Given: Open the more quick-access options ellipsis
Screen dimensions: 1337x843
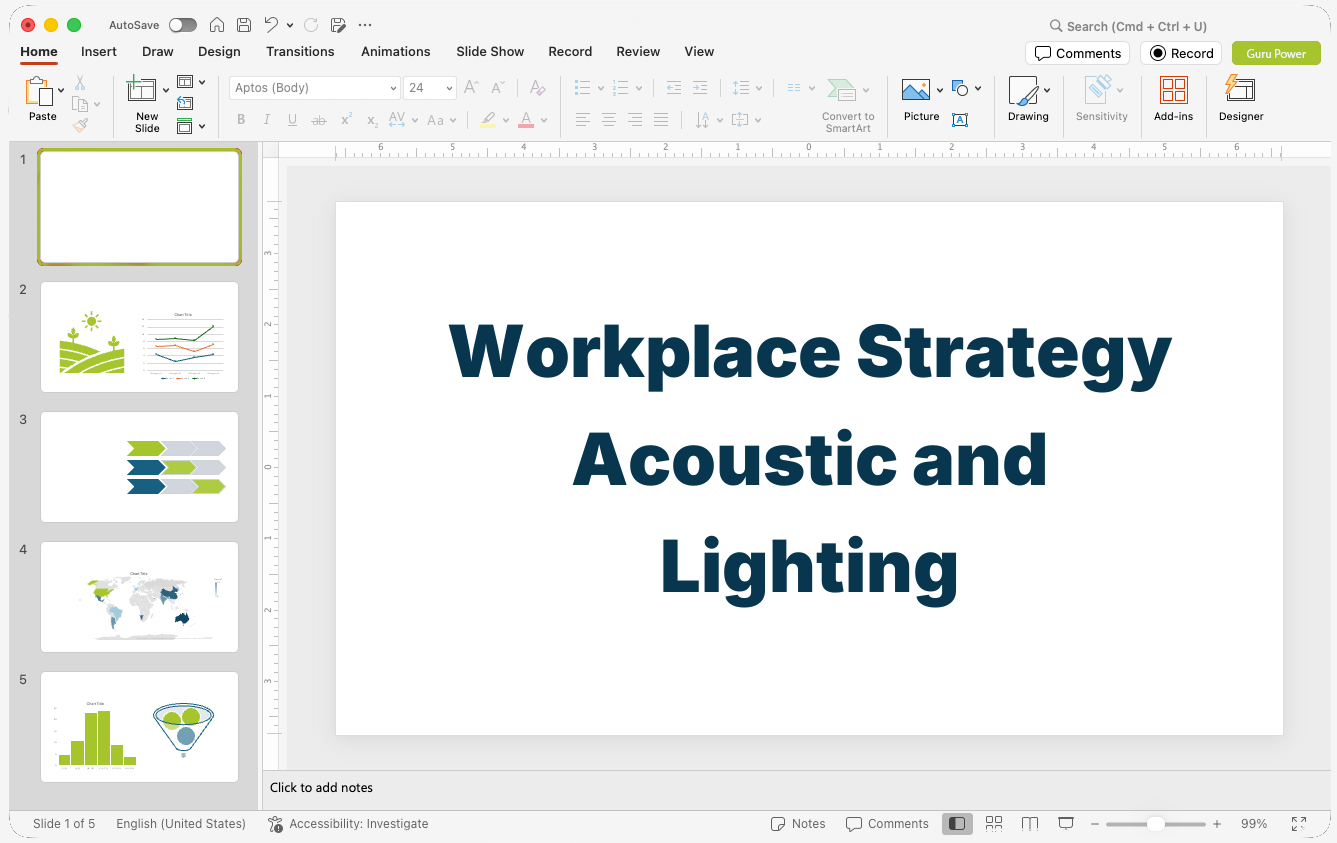Looking at the screenshot, I should [365, 25].
